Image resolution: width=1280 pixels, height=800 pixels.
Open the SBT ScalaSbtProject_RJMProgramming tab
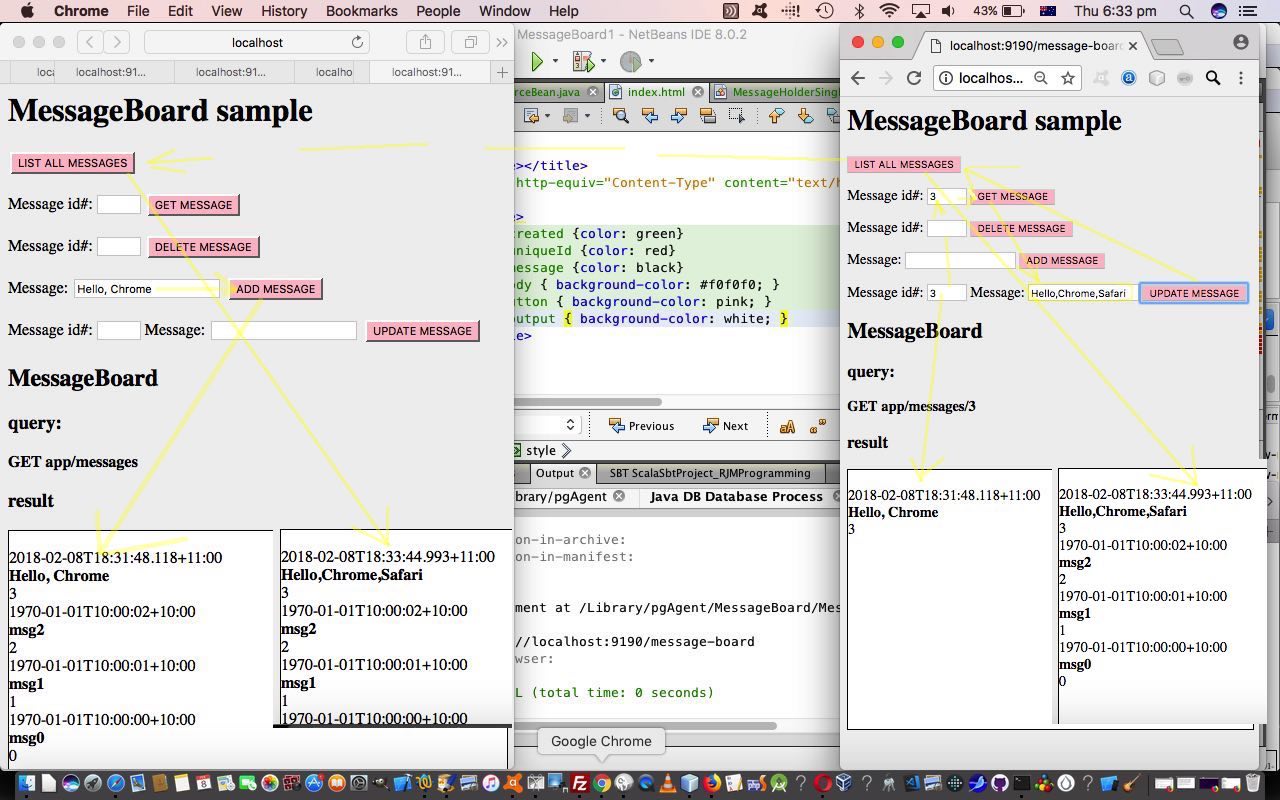pyautogui.click(x=710, y=473)
